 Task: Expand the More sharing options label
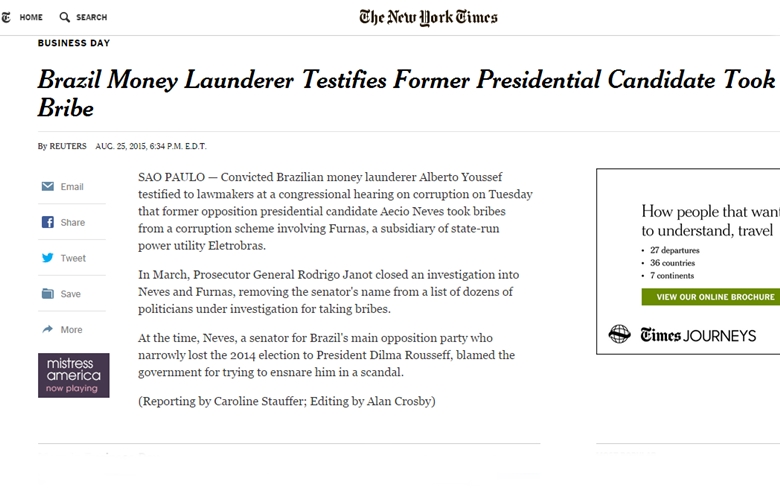71,329
